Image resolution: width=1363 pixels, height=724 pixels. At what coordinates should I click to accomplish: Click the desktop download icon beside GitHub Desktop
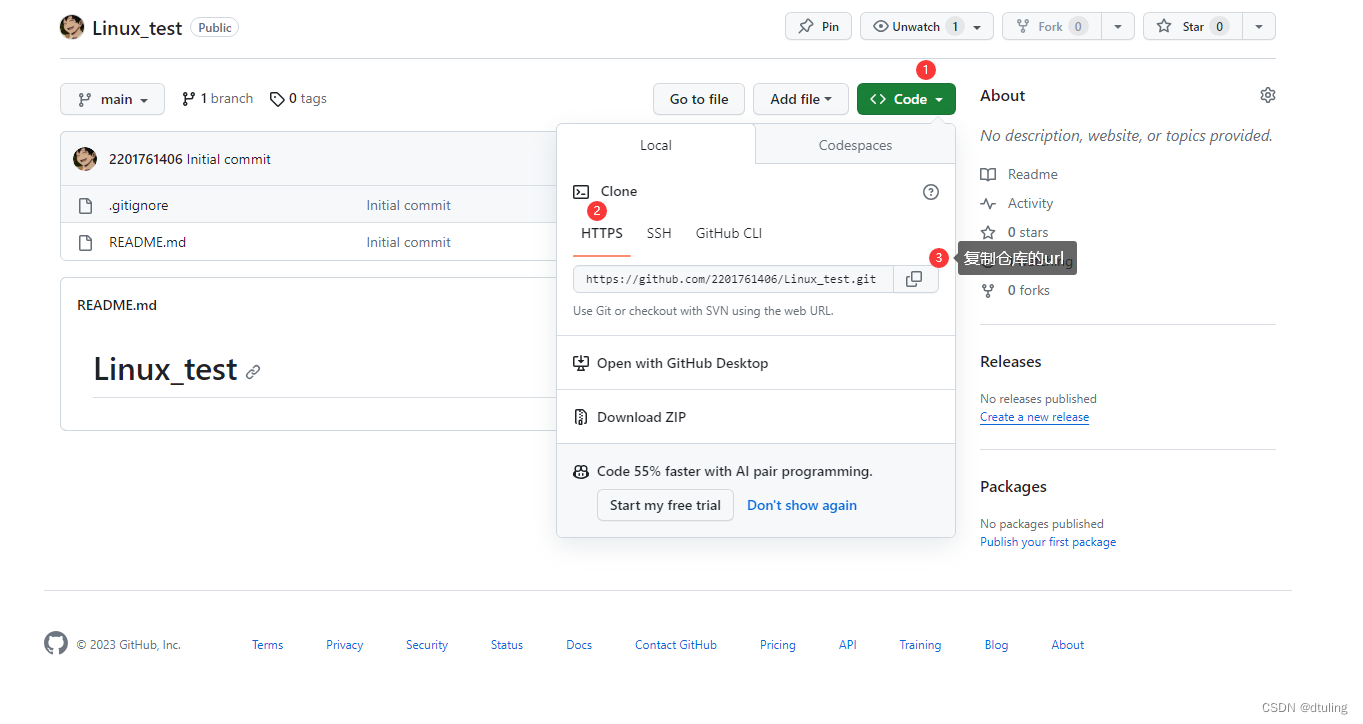tap(581, 363)
